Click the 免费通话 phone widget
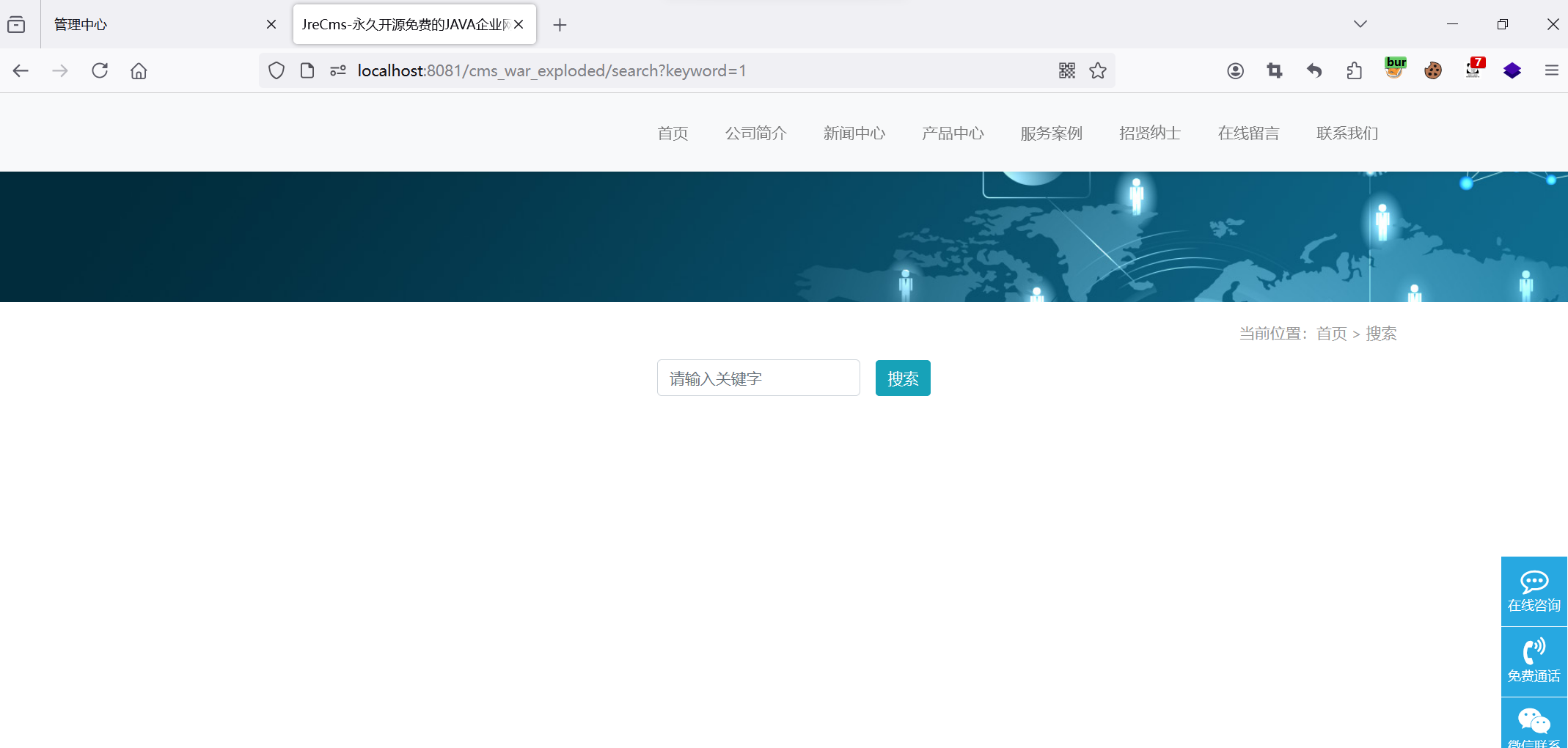1568x748 pixels. point(1534,661)
